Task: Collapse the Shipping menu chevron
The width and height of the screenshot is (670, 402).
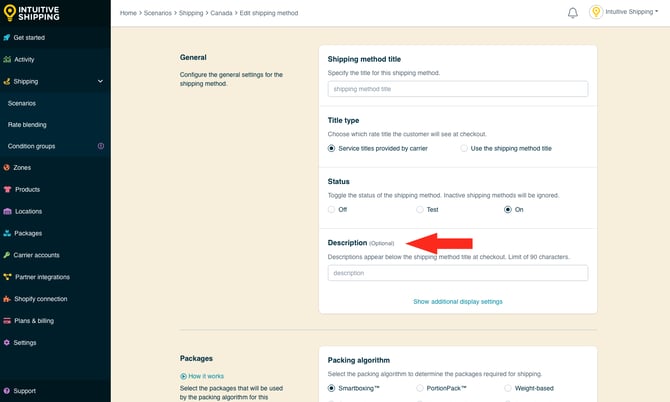Action: click(x=100, y=81)
